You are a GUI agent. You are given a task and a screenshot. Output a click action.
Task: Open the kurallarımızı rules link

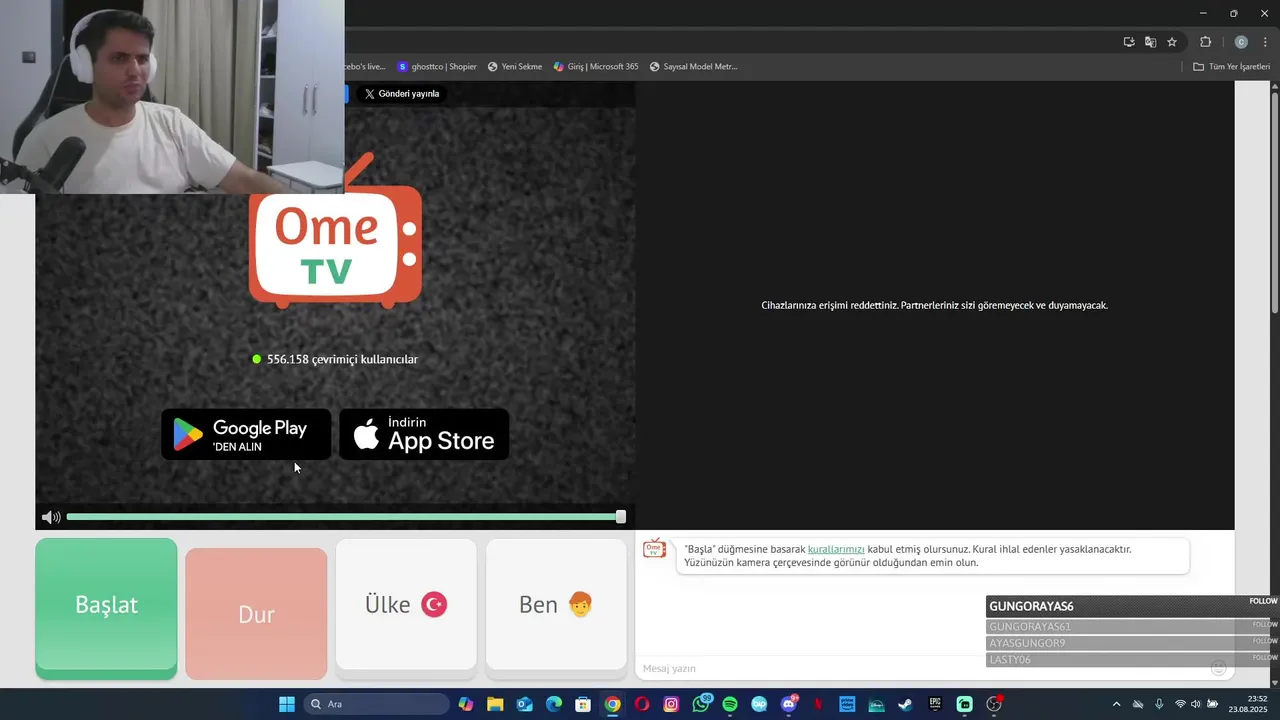click(x=836, y=549)
